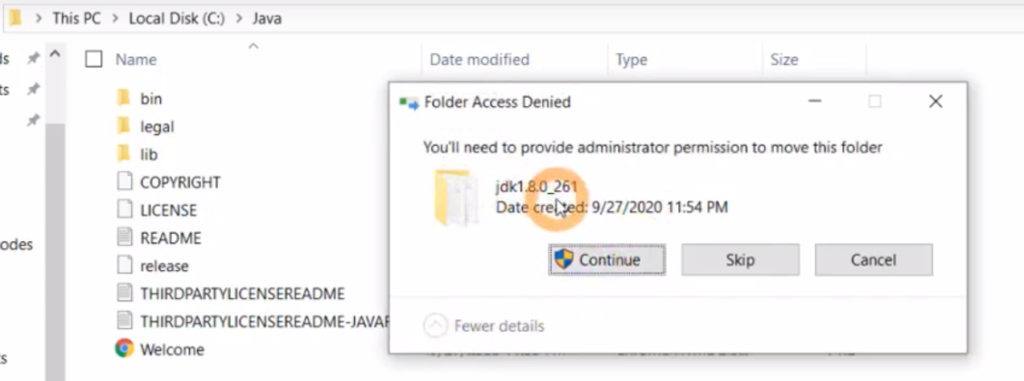Navigate to Local Disk (C:) in breadcrumb

176,18
